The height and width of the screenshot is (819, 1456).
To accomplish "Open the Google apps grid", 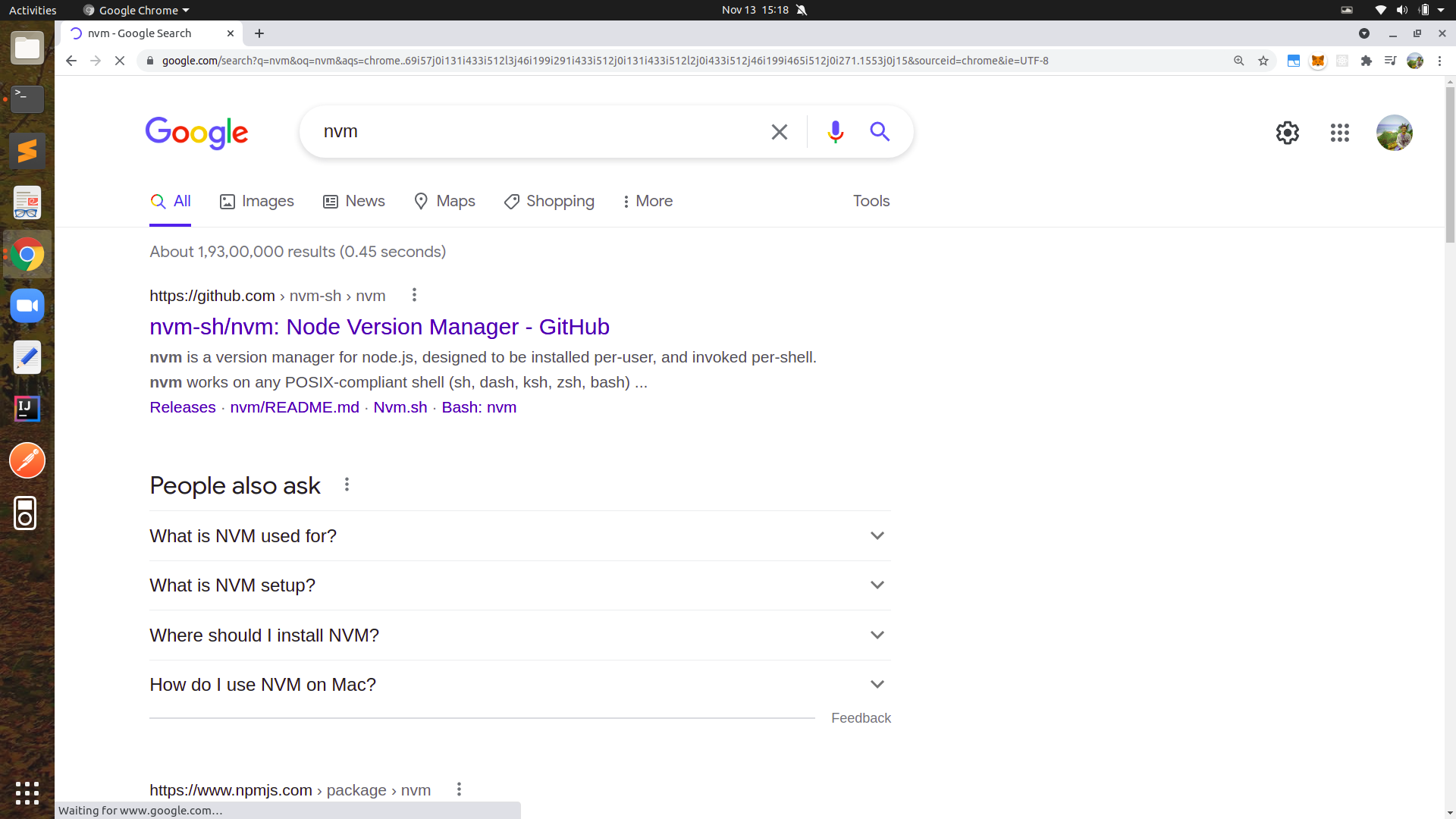I will 1339,133.
